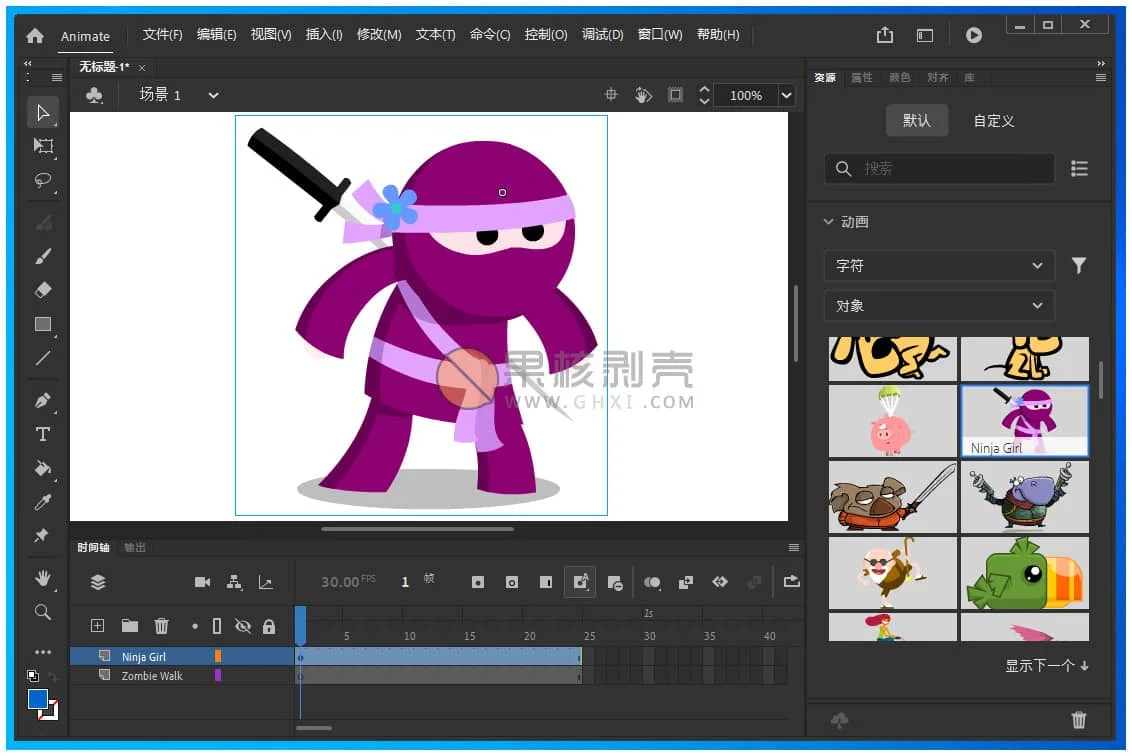Click the assets filter funnel icon
This screenshot has width=1132, height=756.
click(1079, 265)
